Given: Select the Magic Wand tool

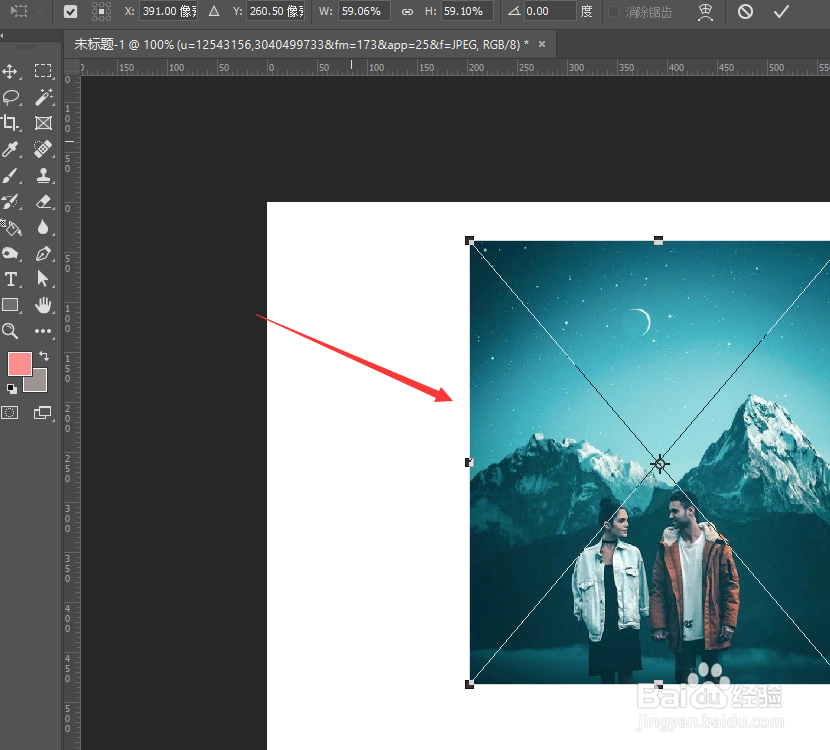Looking at the screenshot, I should (43, 97).
